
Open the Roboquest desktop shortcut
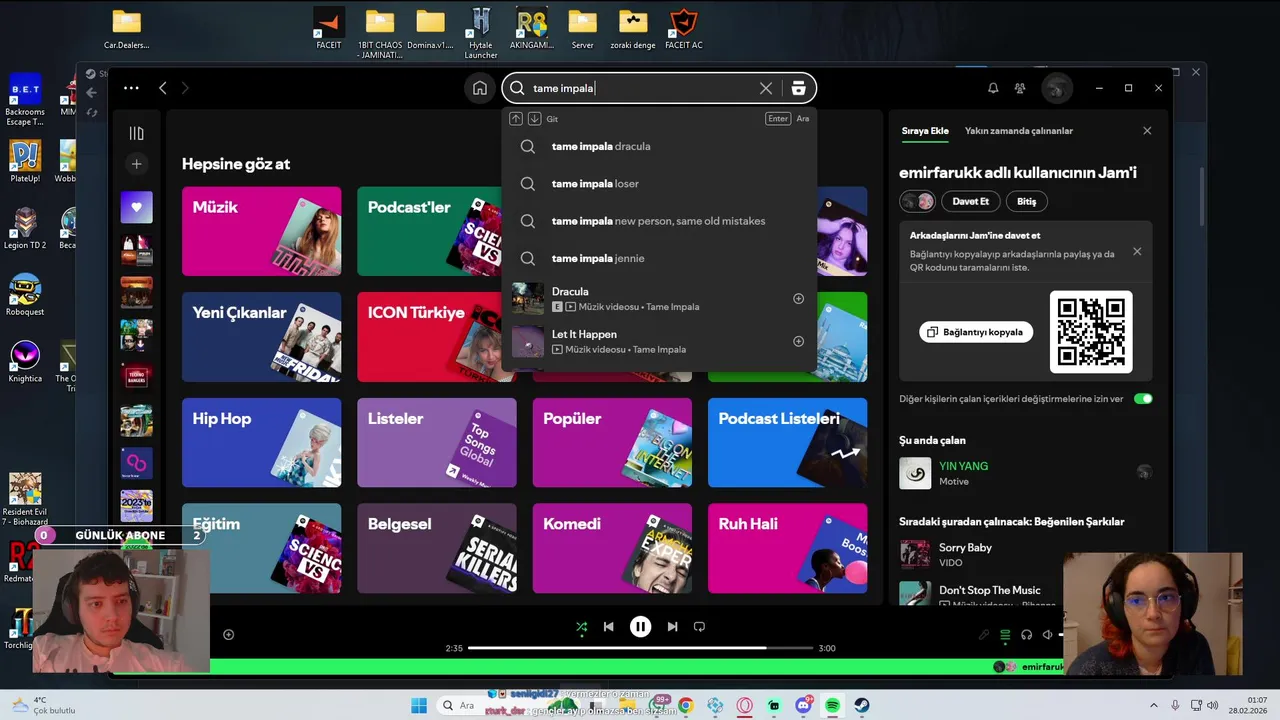[24, 296]
